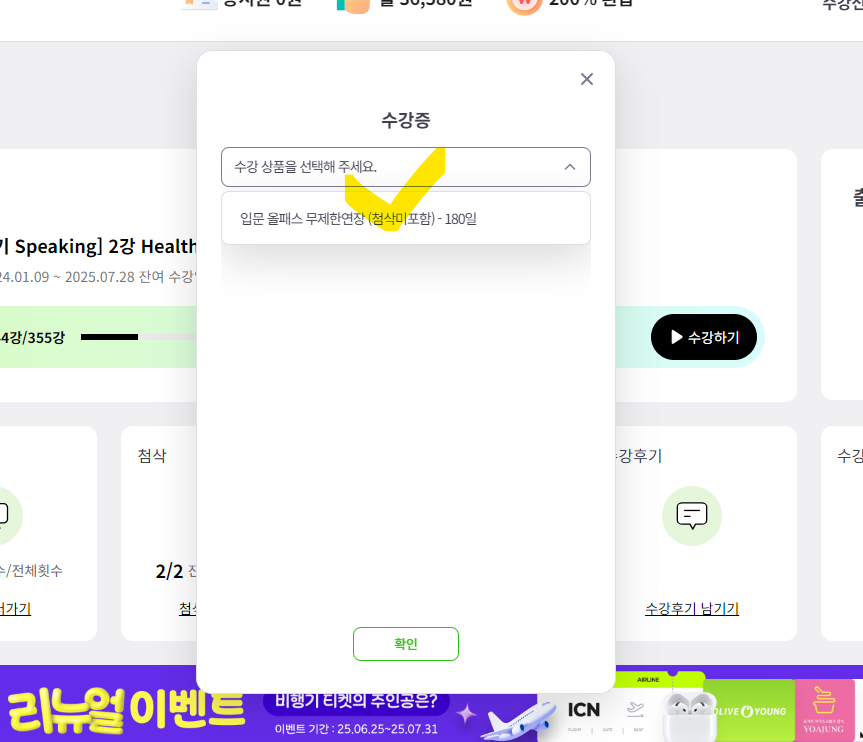Select 입문 올패스 무제한연장 180일 option

tap(406, 219)
